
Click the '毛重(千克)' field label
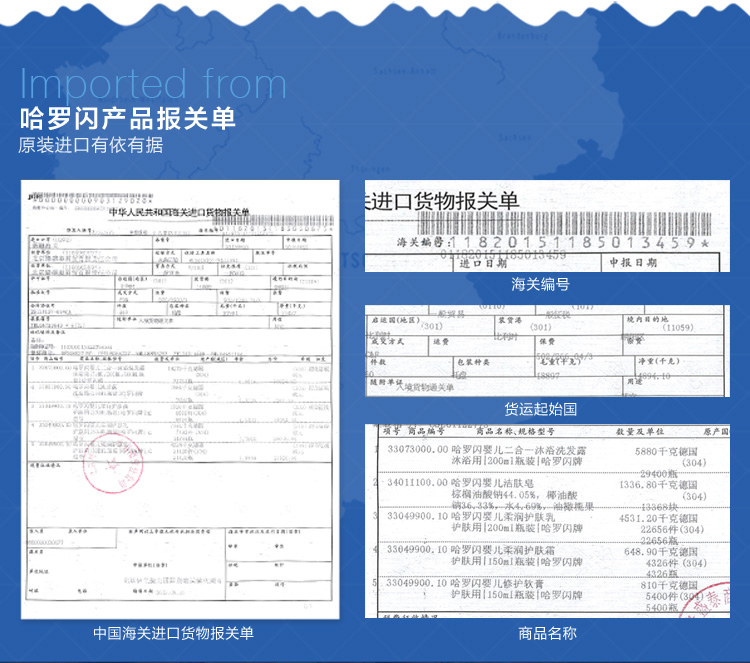pyautogui.click(x=560, y=361)
